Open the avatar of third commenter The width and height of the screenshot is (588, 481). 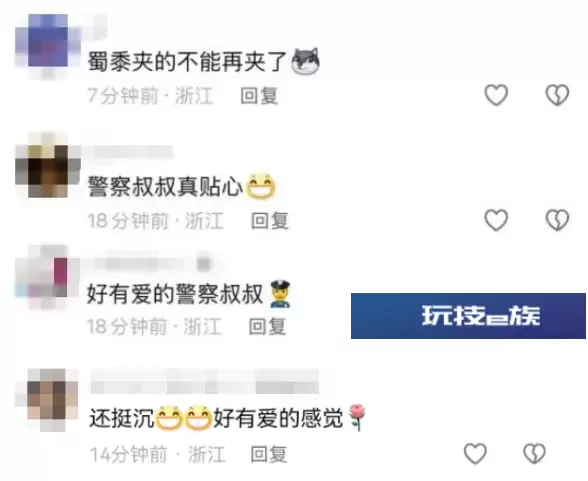point(46,277)
